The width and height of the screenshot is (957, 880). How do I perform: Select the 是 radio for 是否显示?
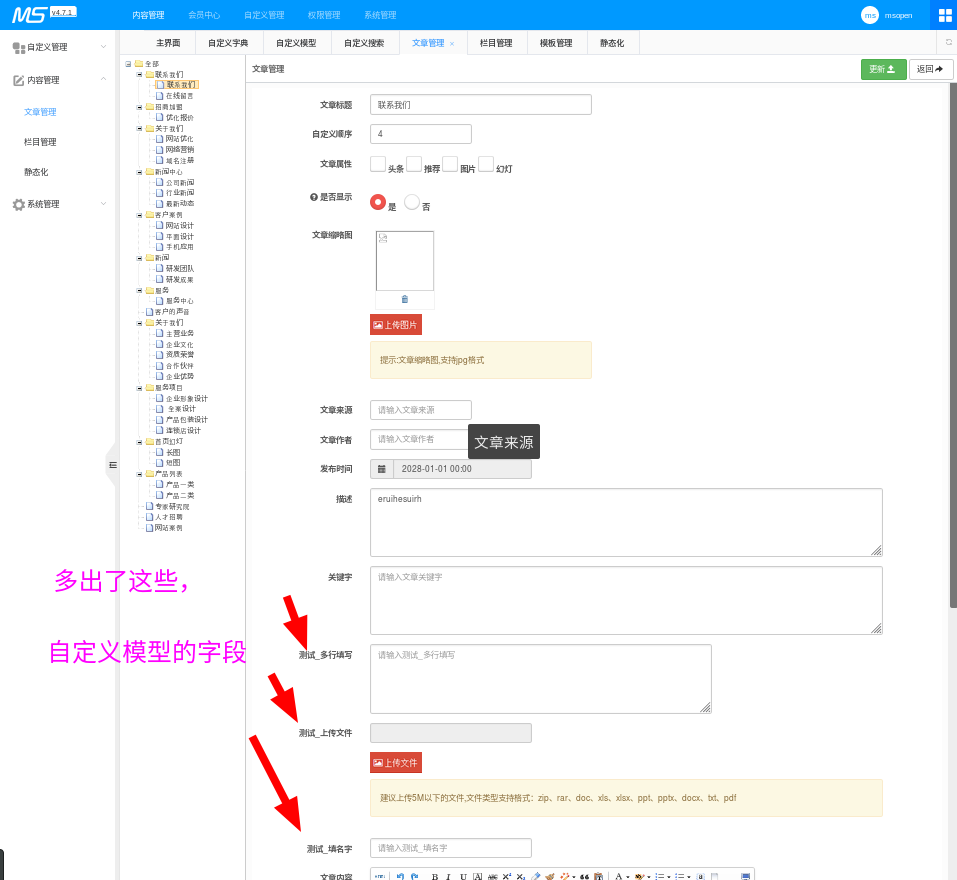(x=378, y=201)
